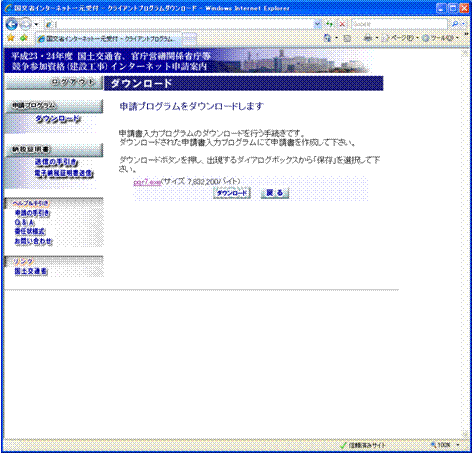Click the browser Back arrow button

(x=12, y=24)
